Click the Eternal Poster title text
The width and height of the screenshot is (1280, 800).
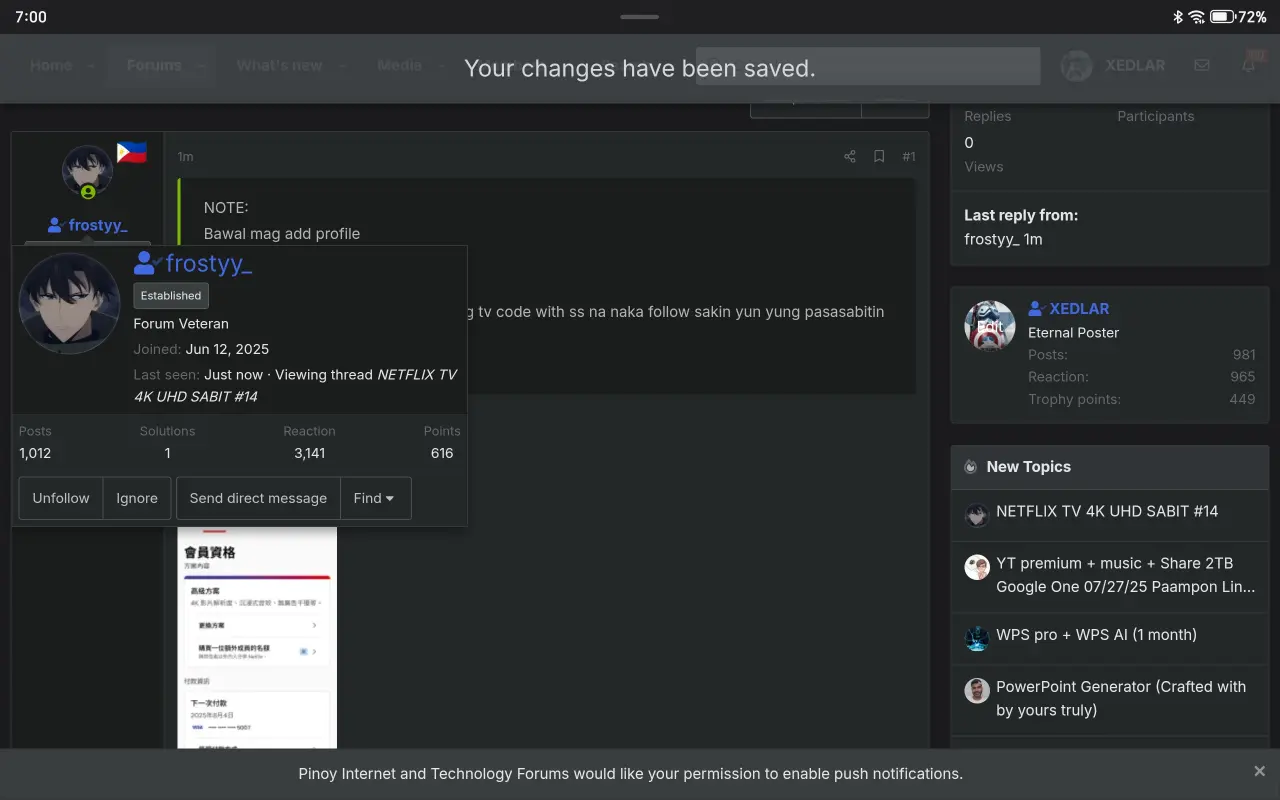(x=1073, y=333)
